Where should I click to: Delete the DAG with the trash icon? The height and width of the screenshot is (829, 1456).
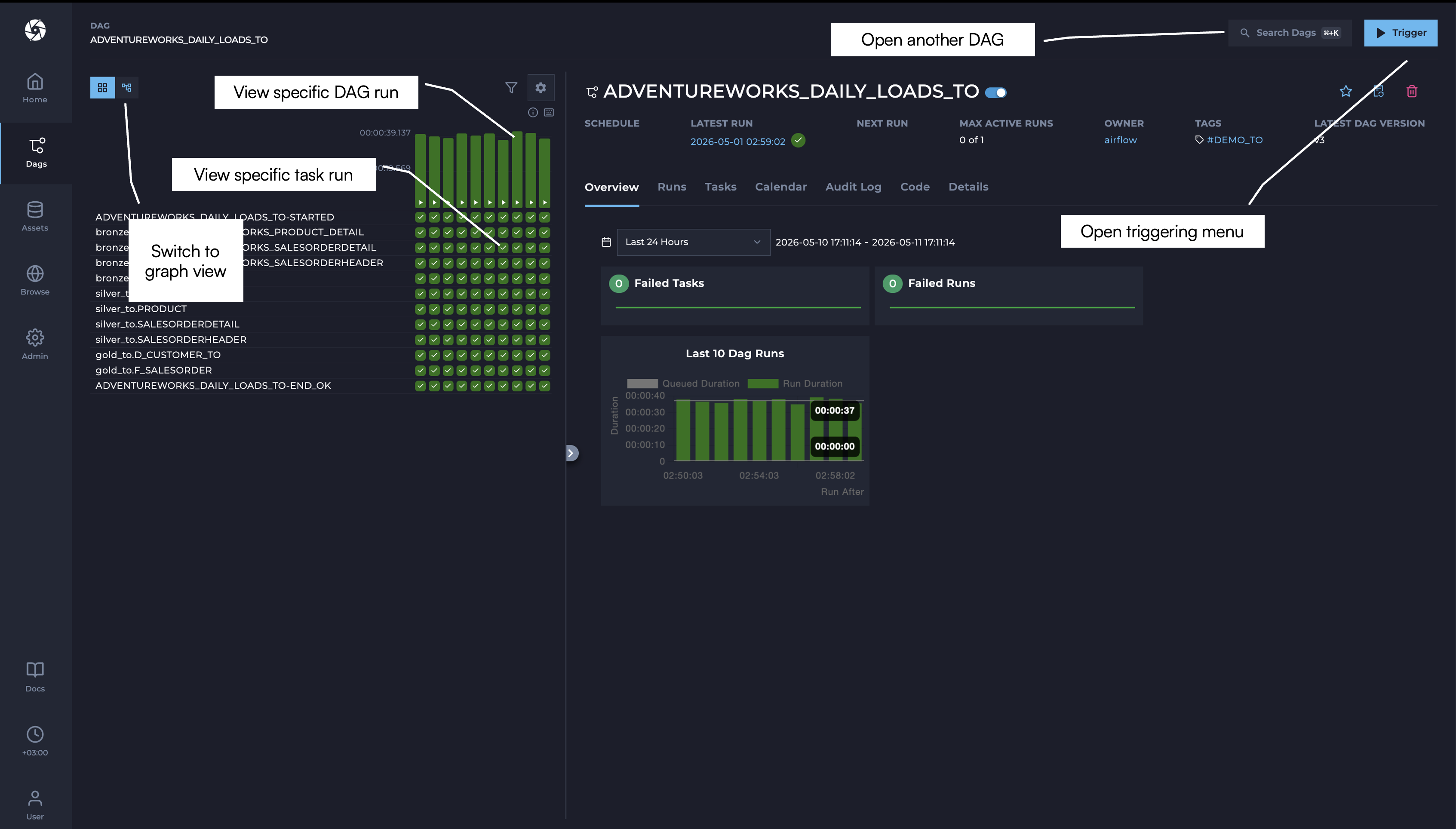pos(1412,91)
